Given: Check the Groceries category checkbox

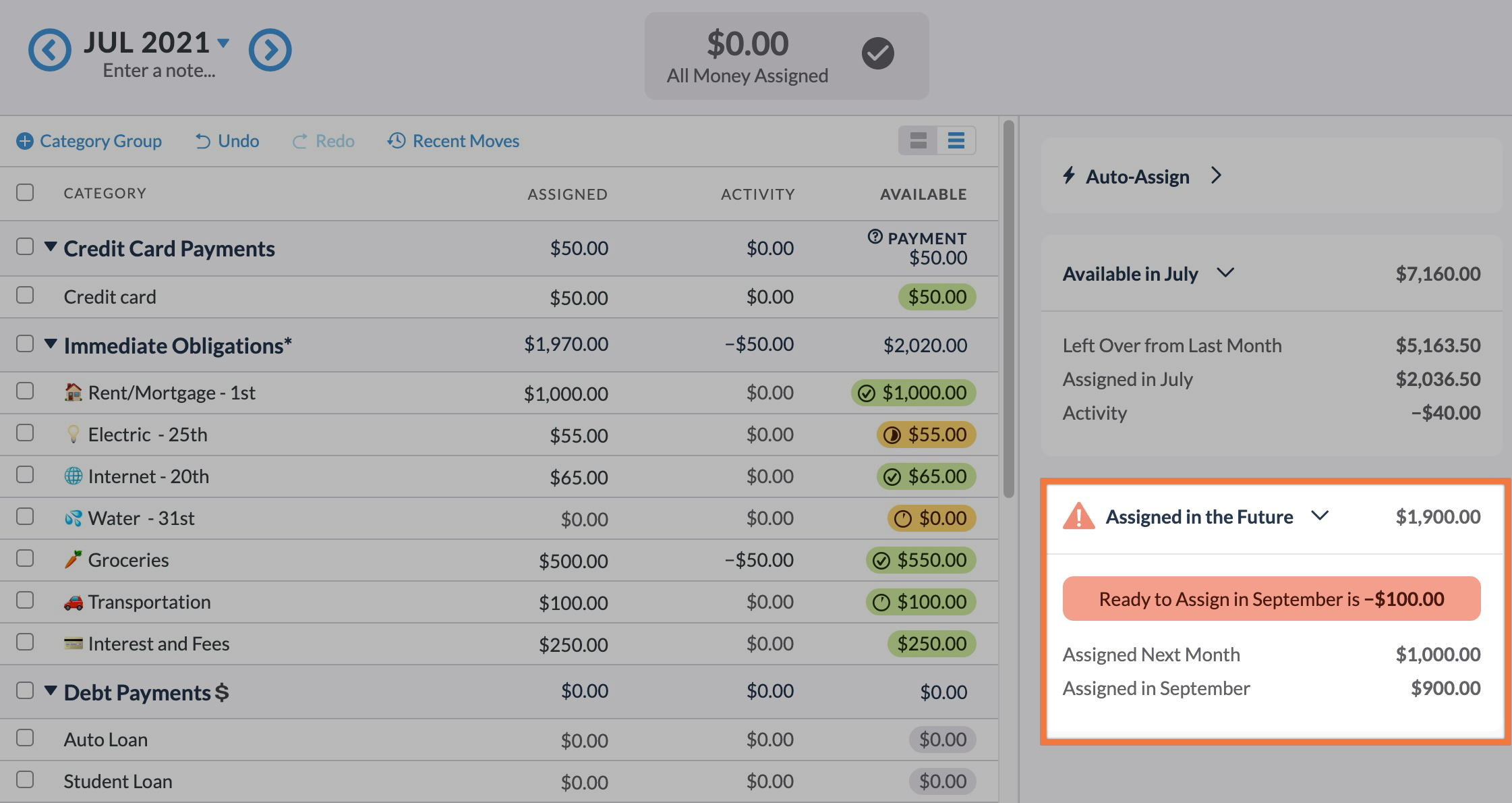Looking at the screenshot, I should point(25,559).
